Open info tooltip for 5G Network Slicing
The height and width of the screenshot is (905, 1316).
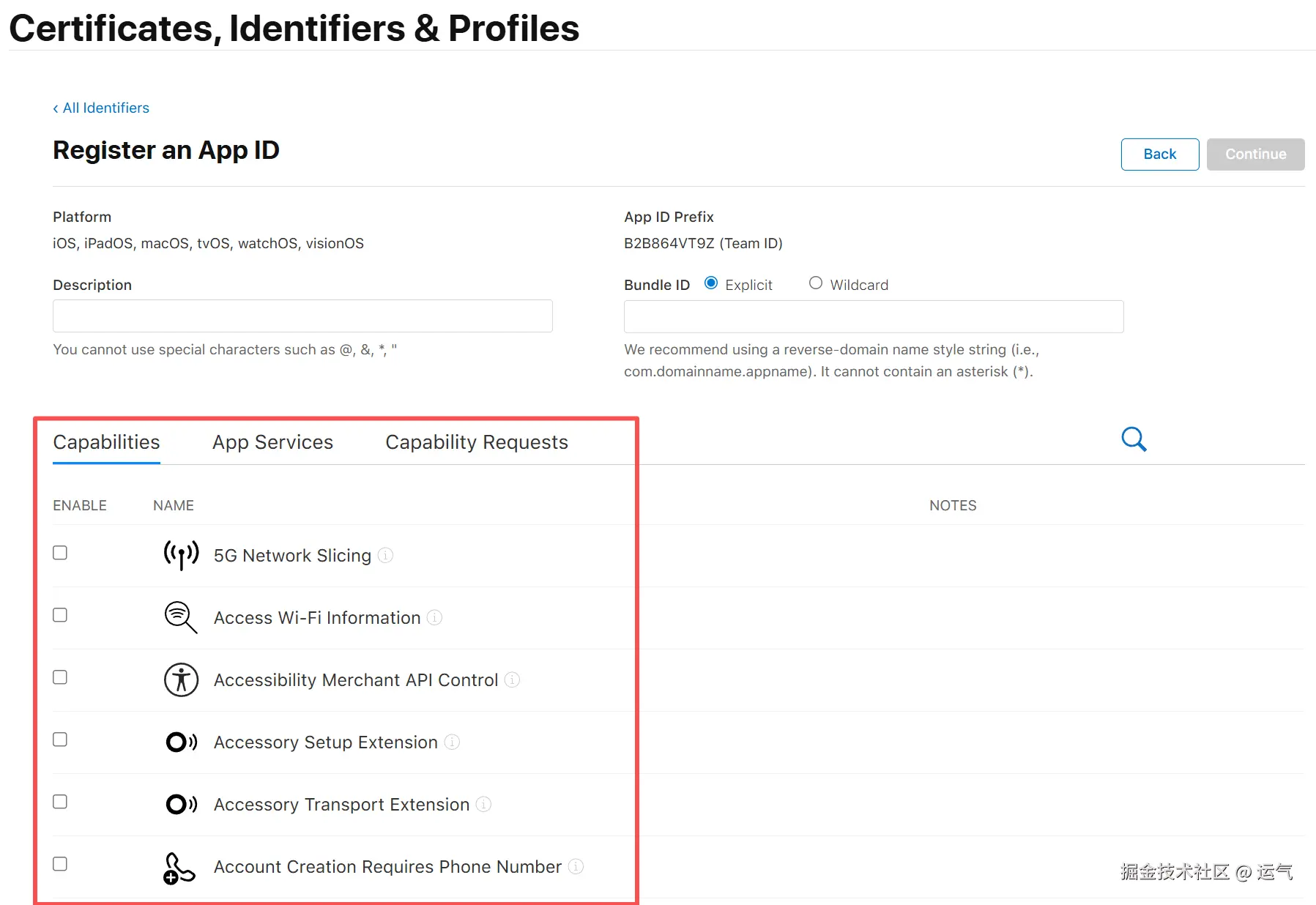385,556
